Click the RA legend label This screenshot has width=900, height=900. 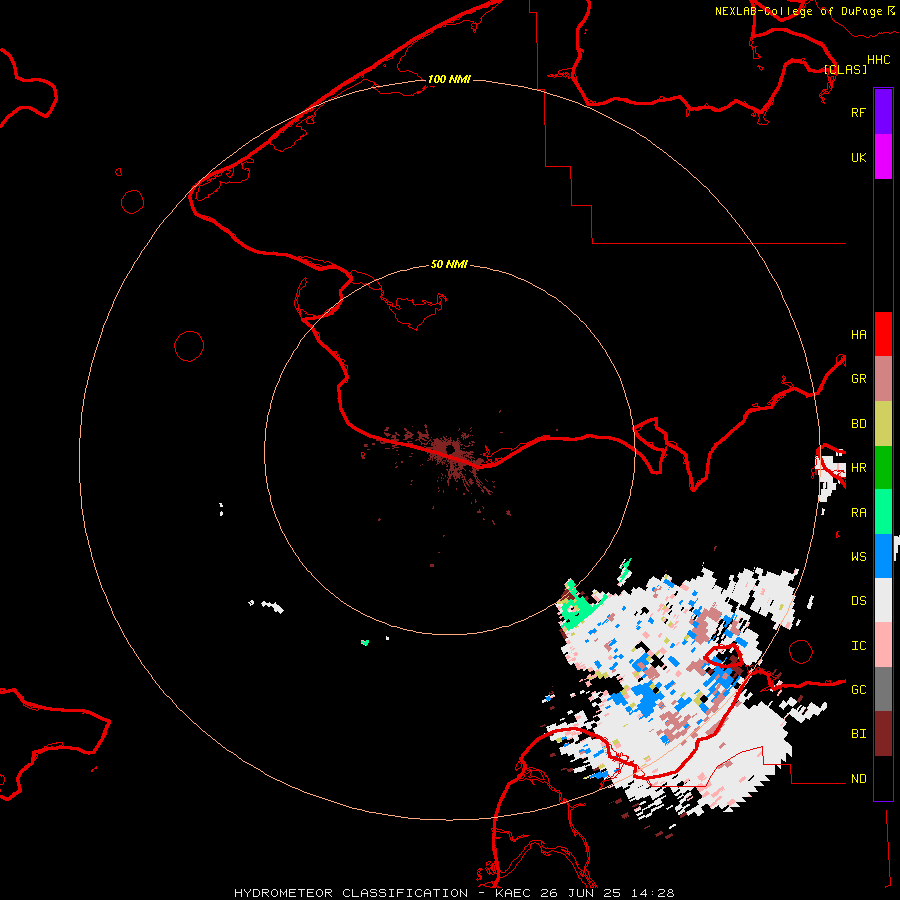858,513
